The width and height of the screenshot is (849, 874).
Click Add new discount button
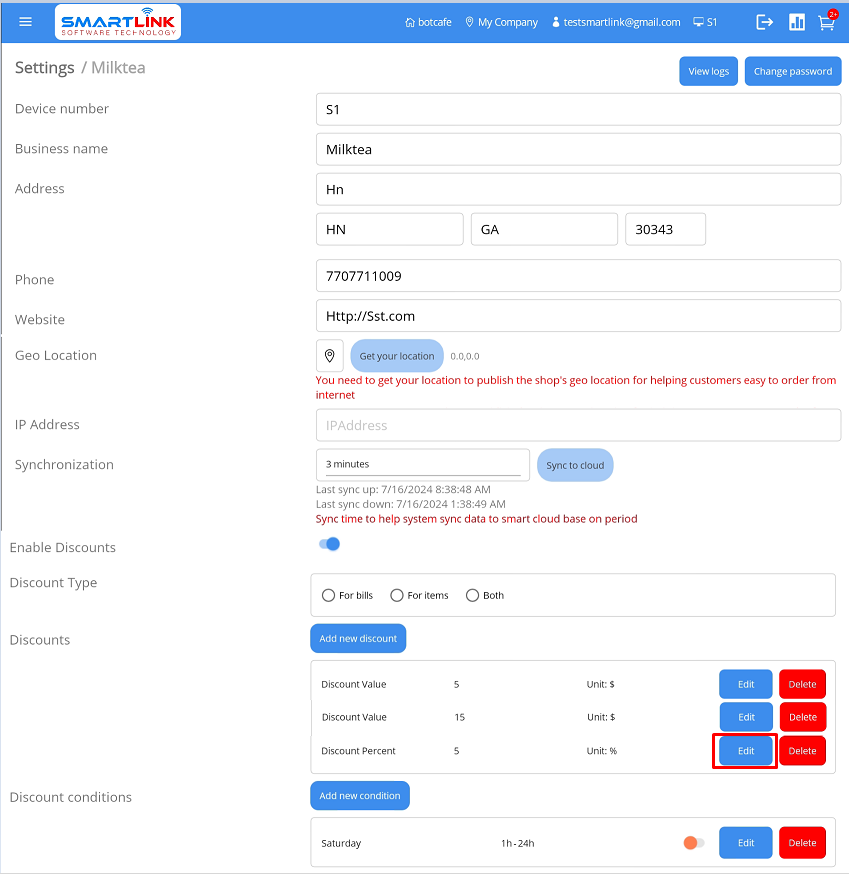click(358, 638)
